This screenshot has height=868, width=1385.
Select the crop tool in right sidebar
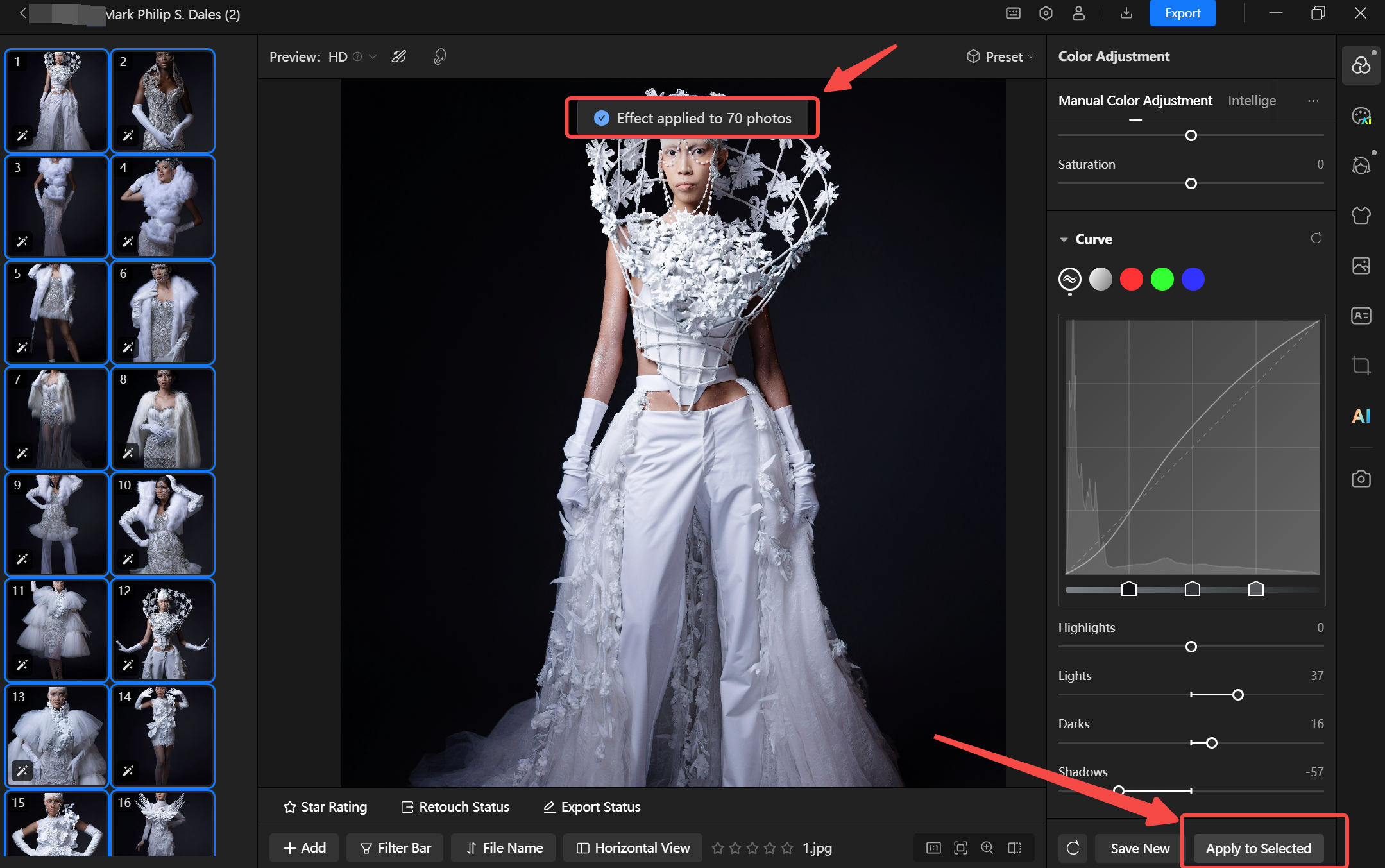pyautogui.click(x=1361, y=366)
